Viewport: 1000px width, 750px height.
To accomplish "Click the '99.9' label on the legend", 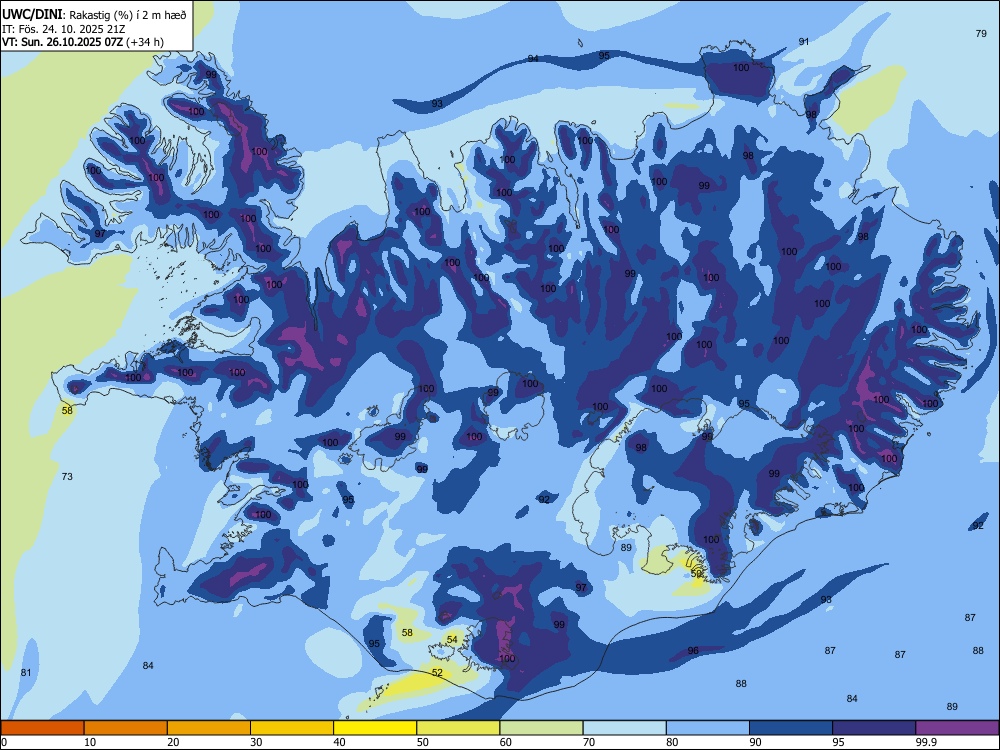I will 926,742.
